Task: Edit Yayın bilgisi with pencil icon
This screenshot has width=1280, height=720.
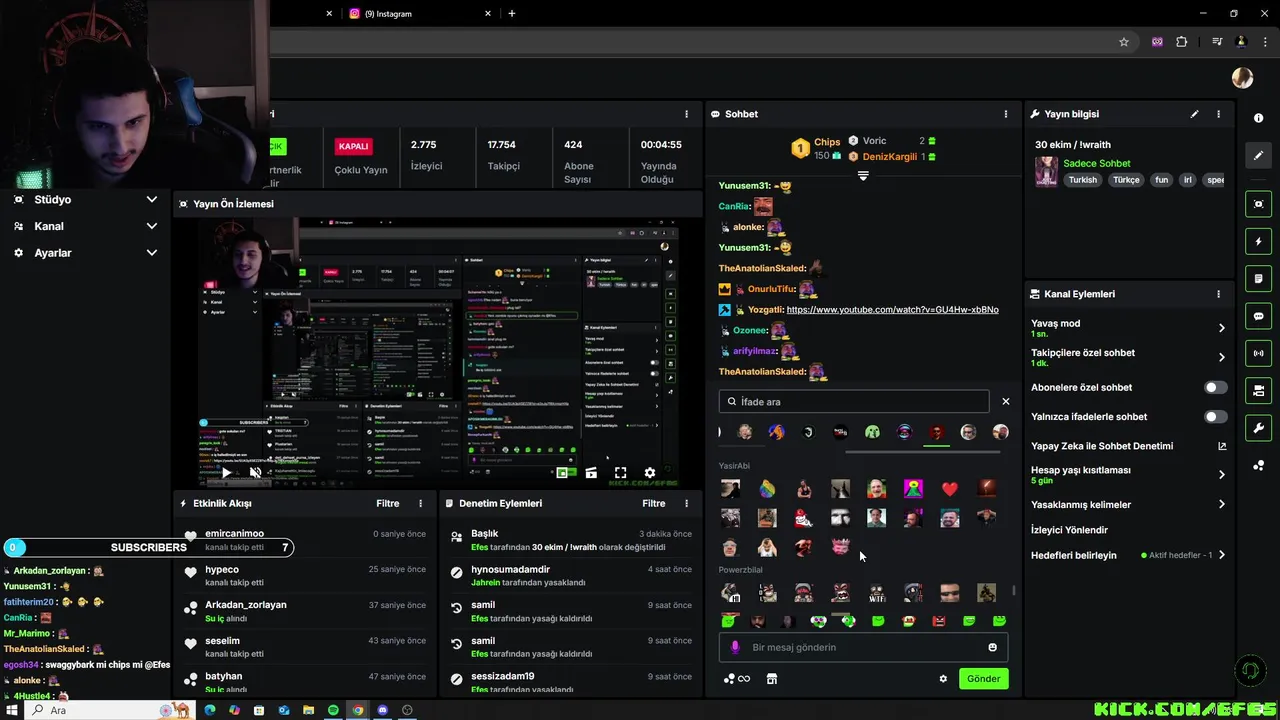Action: click(1194, 114)
